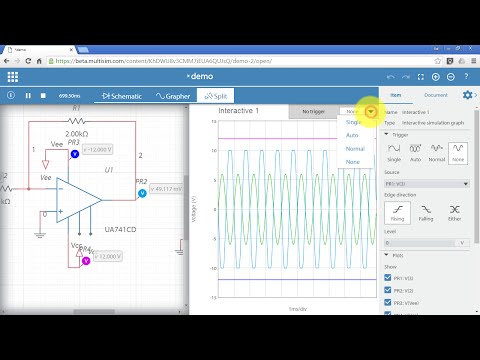The height and width of the screenshot is (360, 480).
Task: Open help with the question mark icon
Action: 466,77
